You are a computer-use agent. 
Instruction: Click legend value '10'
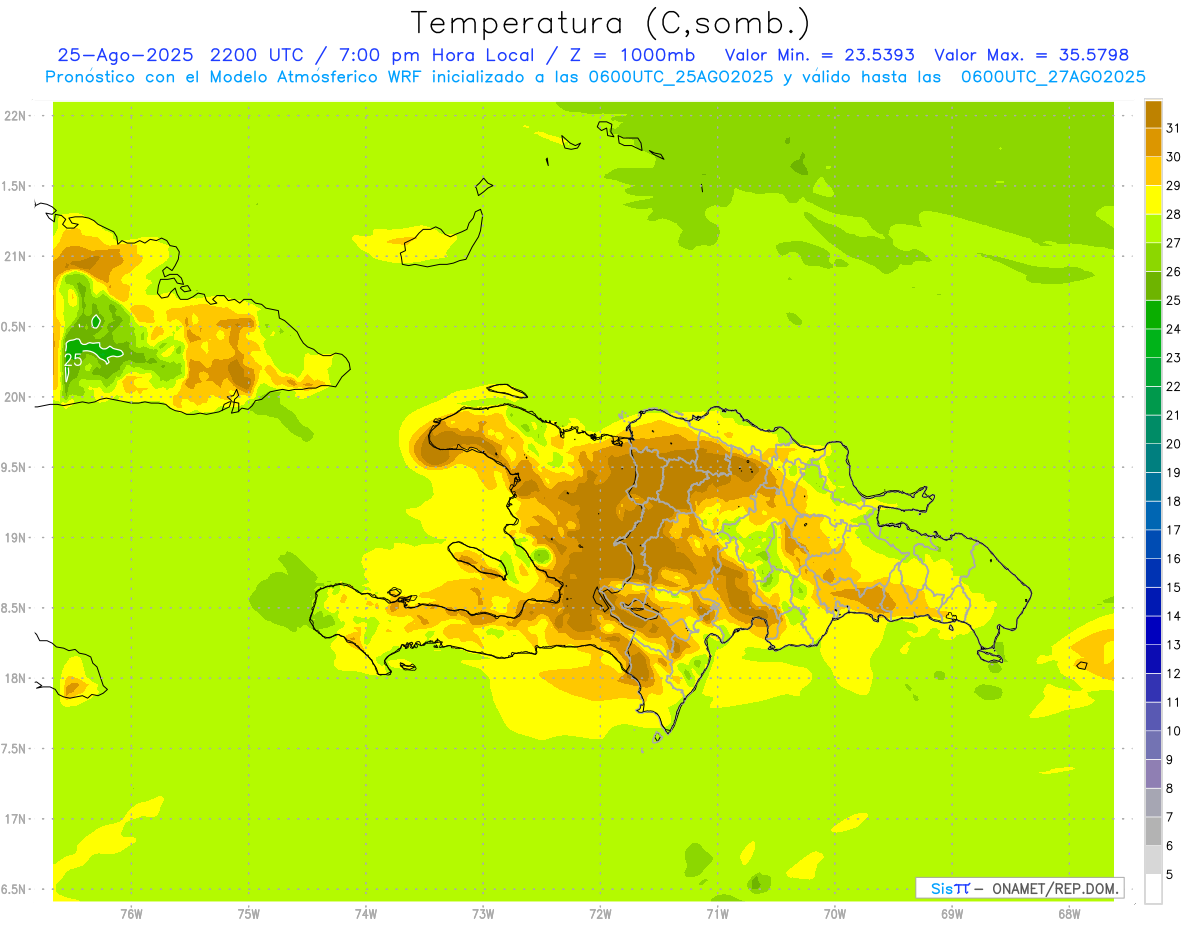click(1174, 731)
